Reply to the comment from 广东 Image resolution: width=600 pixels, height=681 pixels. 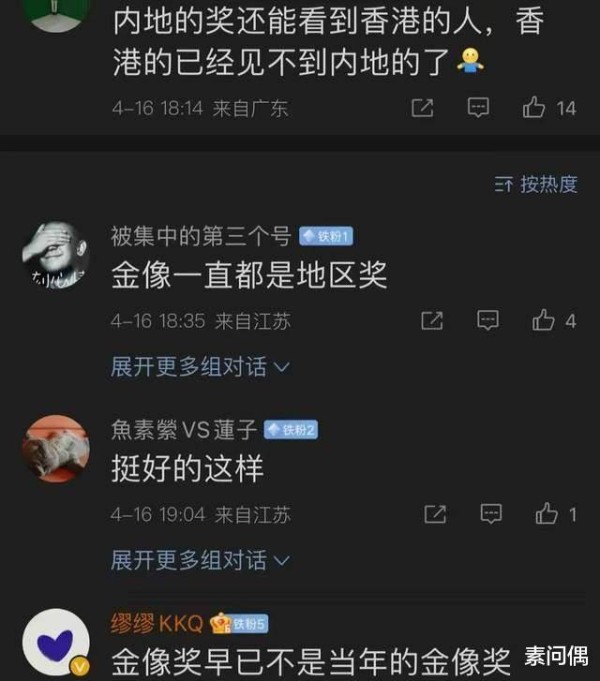(x=478, y=108)
